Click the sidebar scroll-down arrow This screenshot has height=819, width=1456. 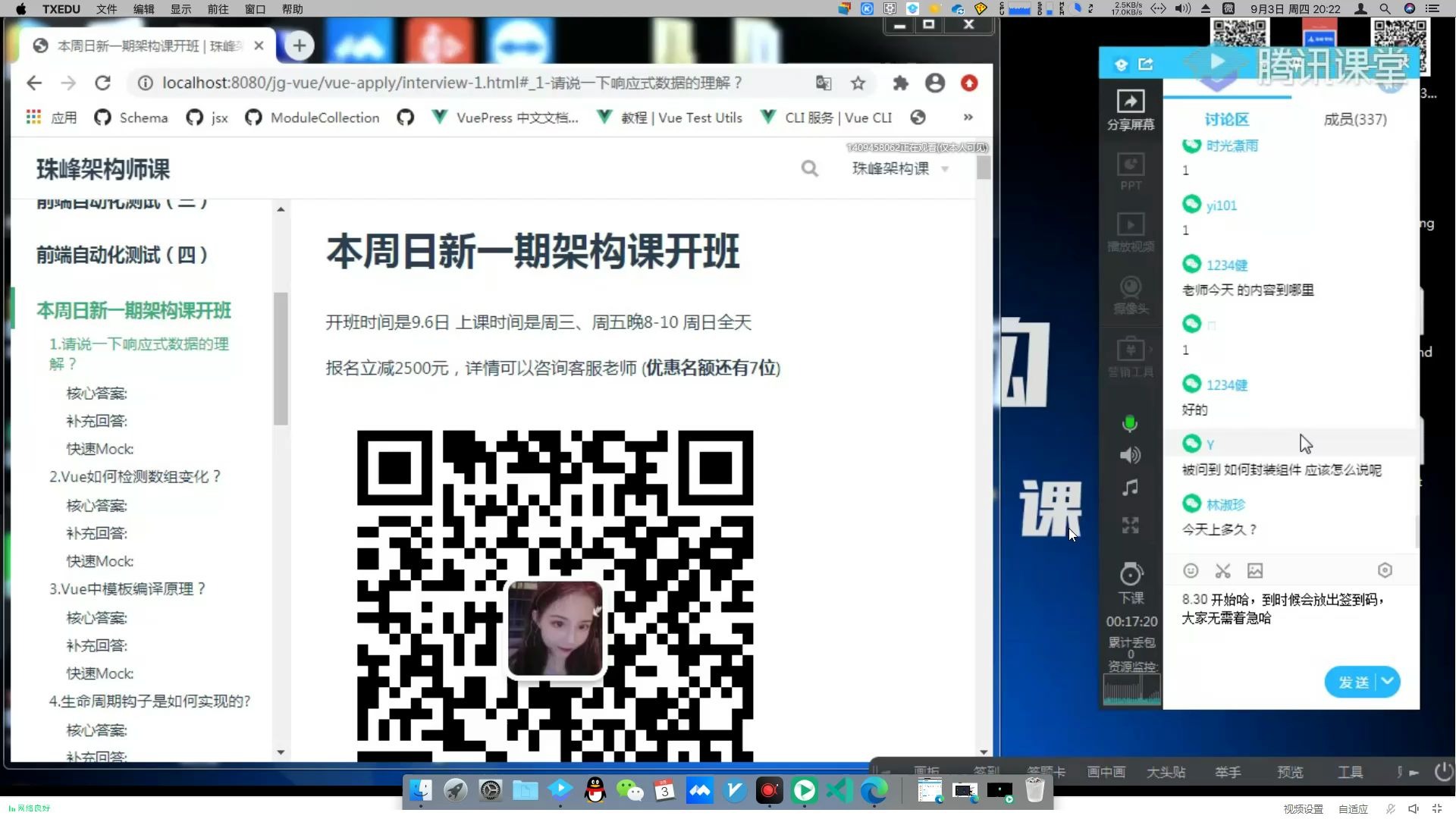click(281, 752)
